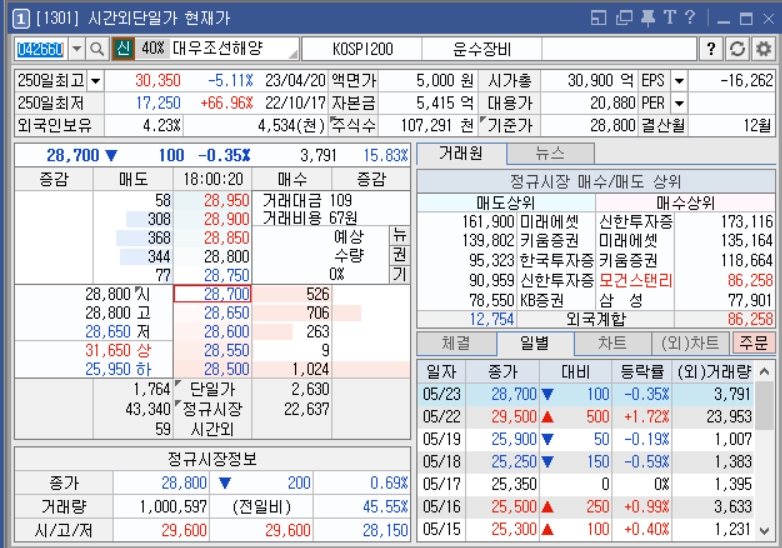Select the 05/16 daily row date

(x=441, y=507)
